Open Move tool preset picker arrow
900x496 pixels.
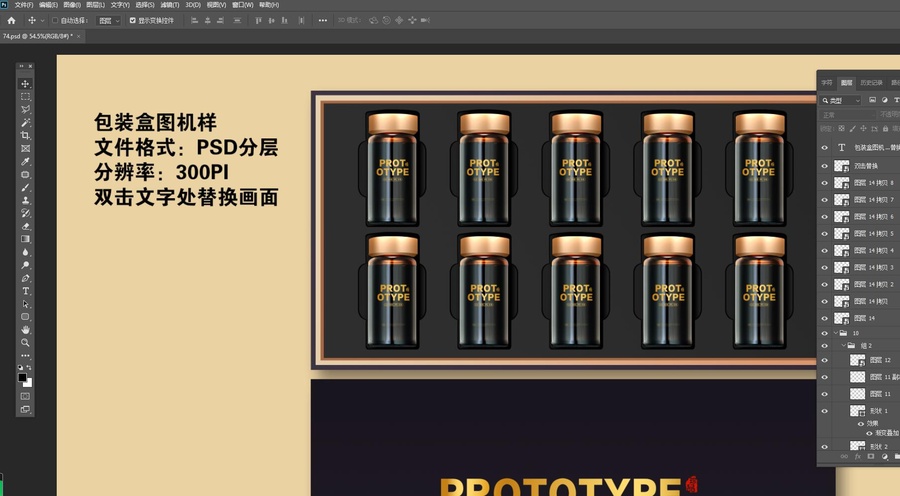[x=42, y=21]
